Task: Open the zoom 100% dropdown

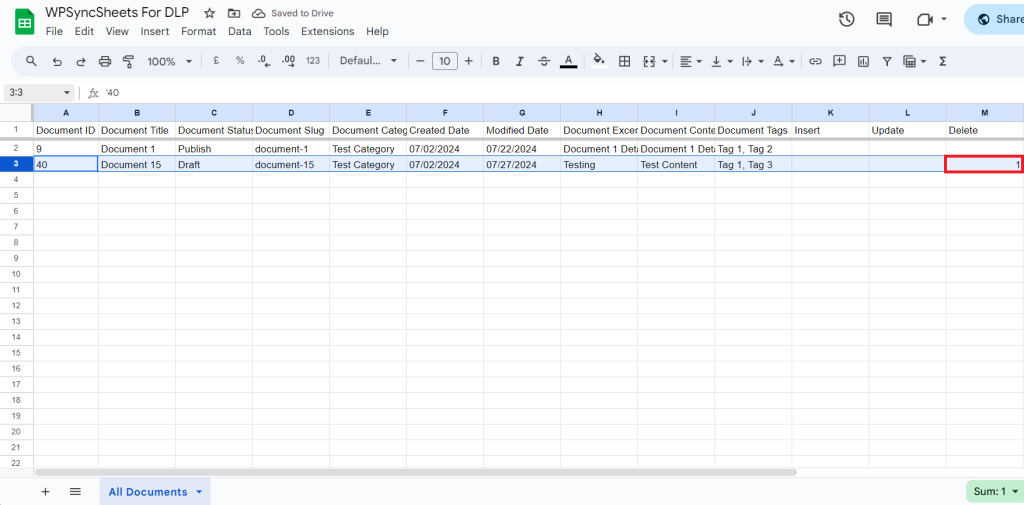Action: (170, 61)
